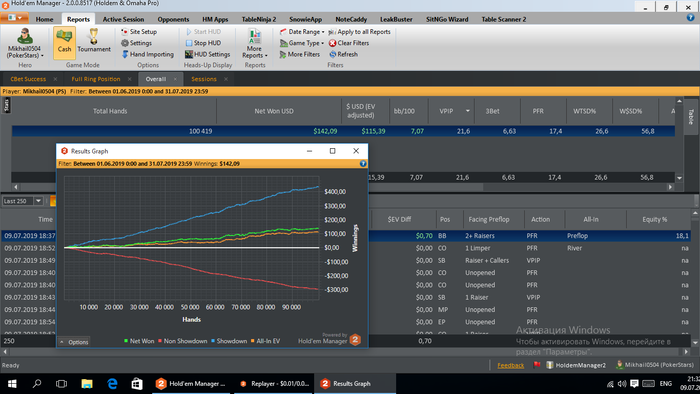This screenshot has height=394, width=700.
Task: Switch to the Sessions report tab
Action: point(204,79)
